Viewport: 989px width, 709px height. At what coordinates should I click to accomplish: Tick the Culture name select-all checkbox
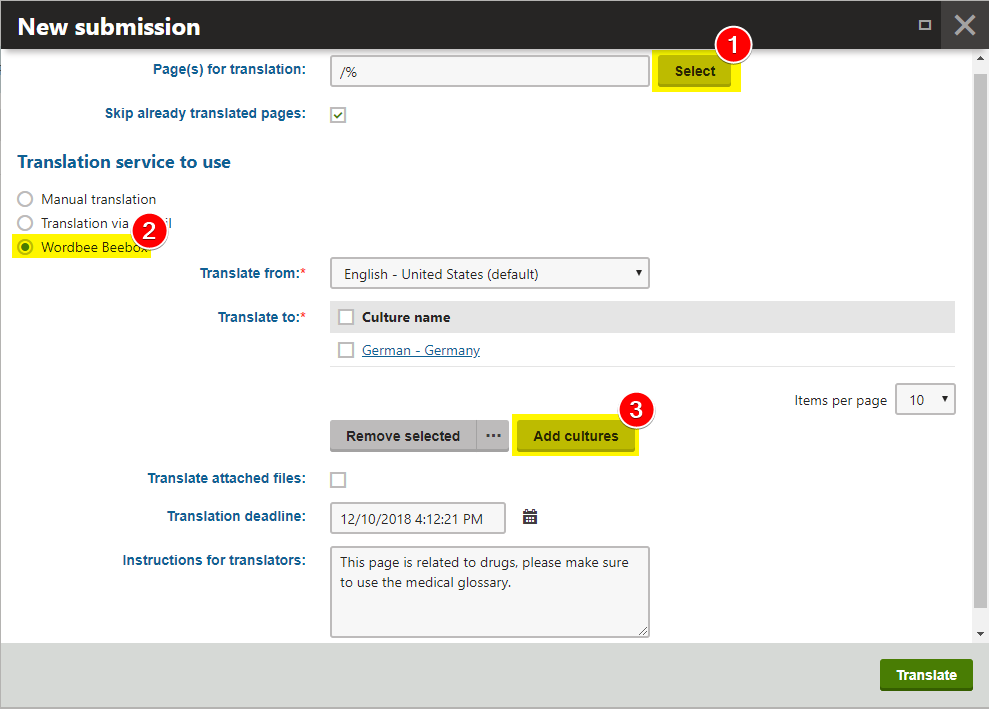tap(346, 317)
